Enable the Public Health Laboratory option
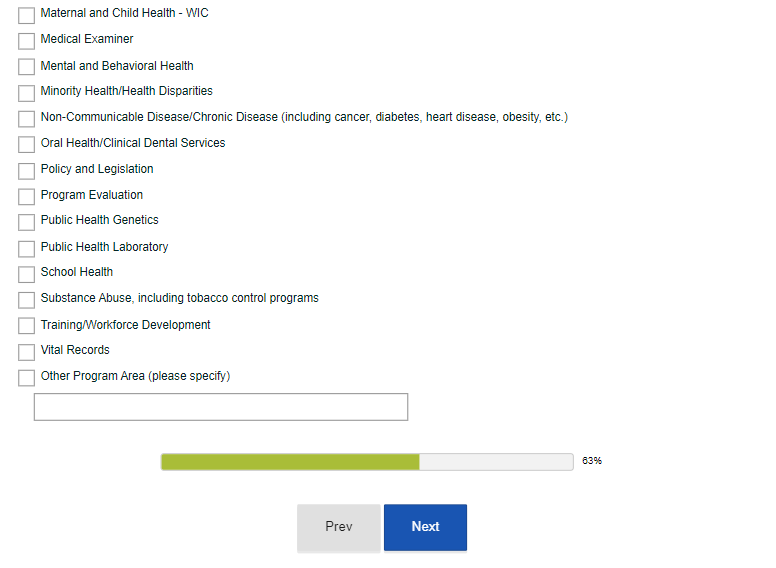 [x=26, y=248]
